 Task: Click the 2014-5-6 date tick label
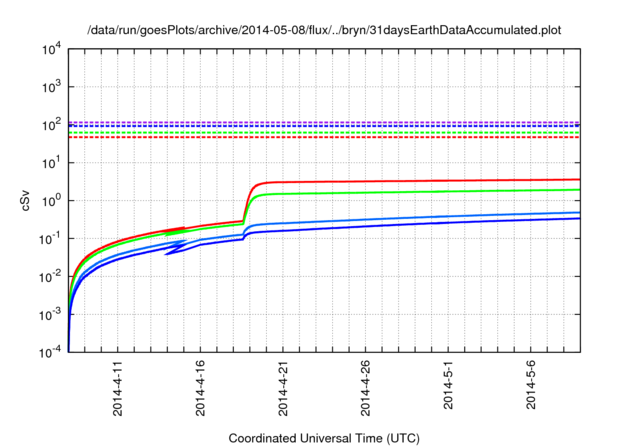coord(530,384)
